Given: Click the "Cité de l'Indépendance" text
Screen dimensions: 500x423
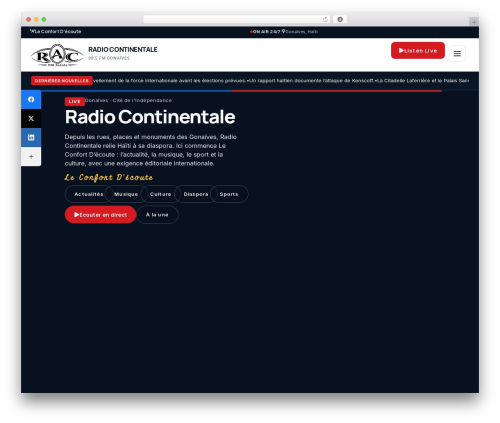Looking at the screenshot, I should 142,100.
